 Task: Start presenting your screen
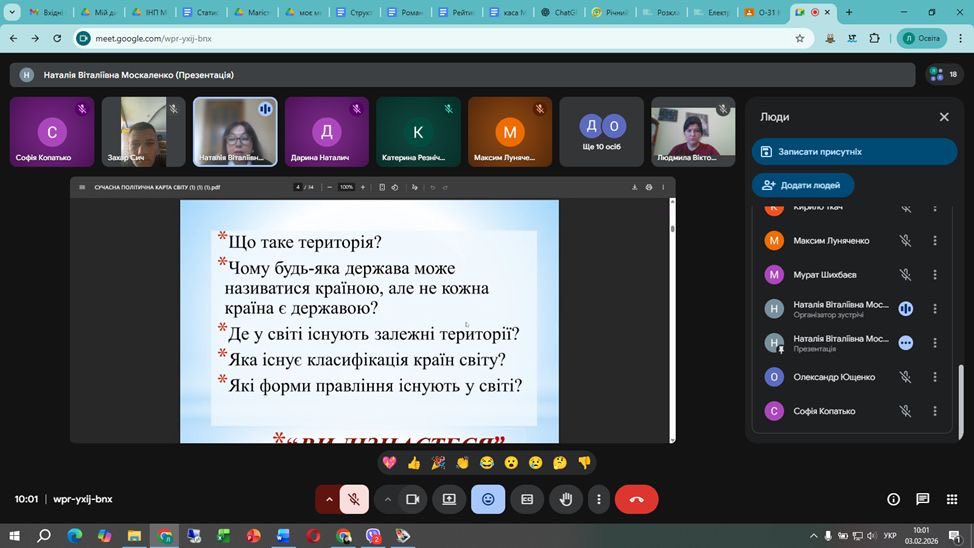(x=449, y=499)
